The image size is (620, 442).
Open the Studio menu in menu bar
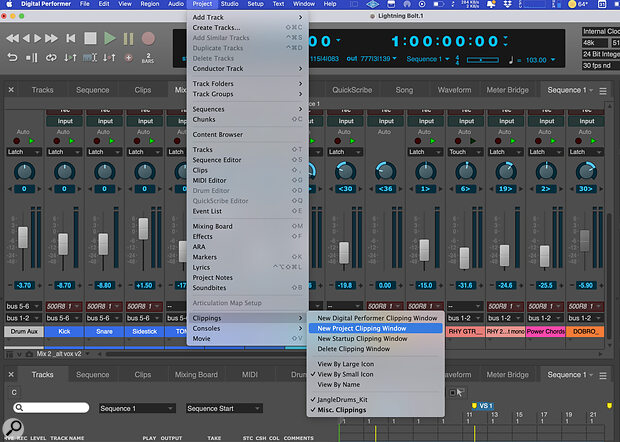229,4
